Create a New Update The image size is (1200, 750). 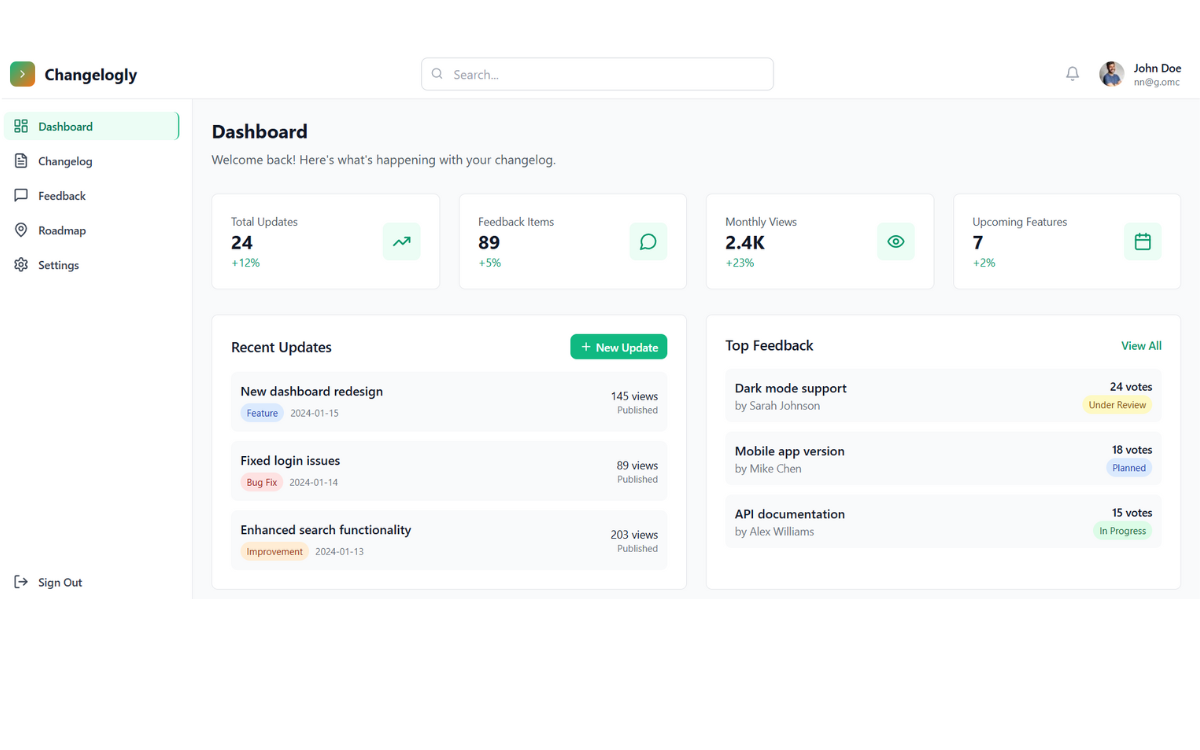(618, 347)
